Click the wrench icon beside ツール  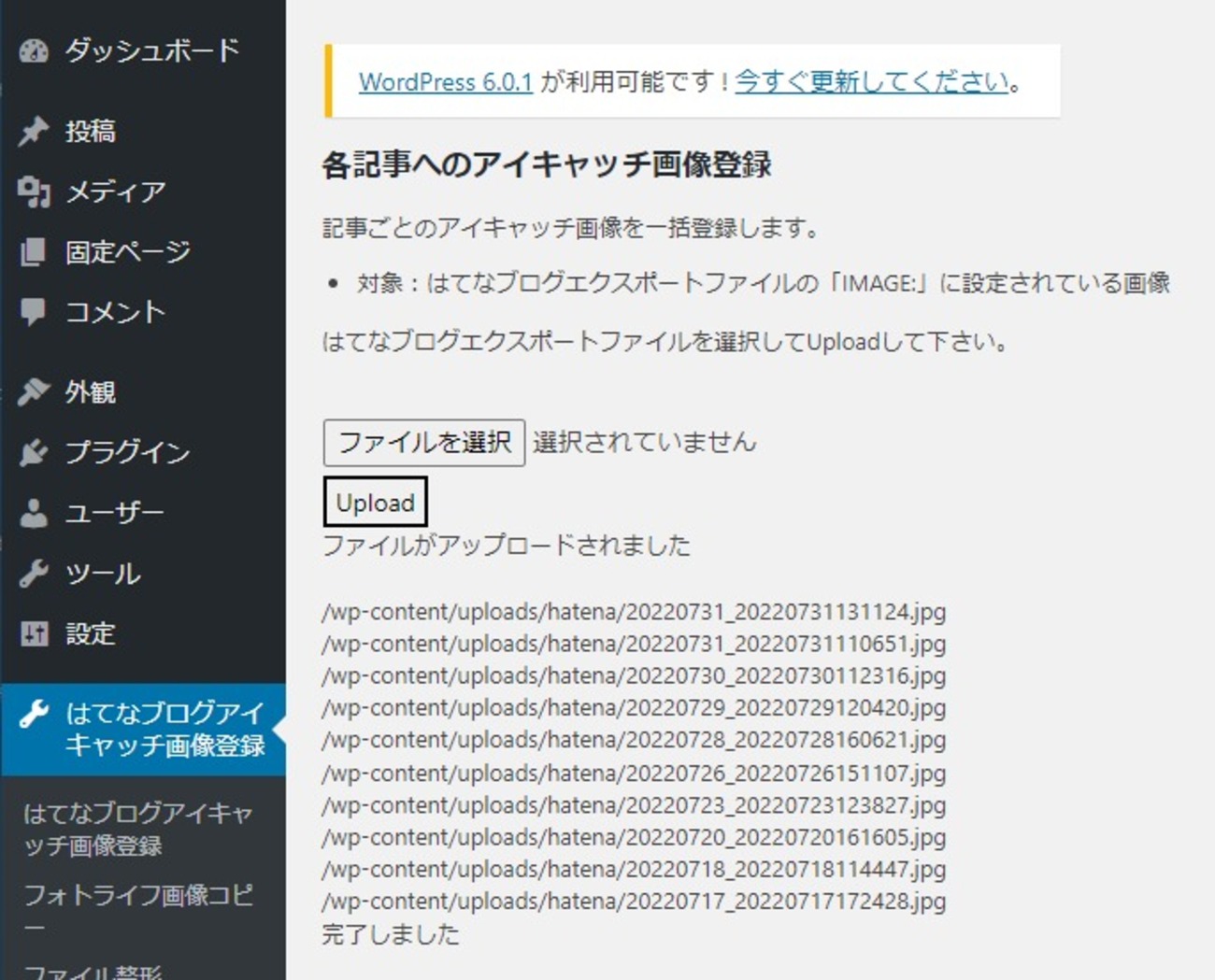(34, 573)
